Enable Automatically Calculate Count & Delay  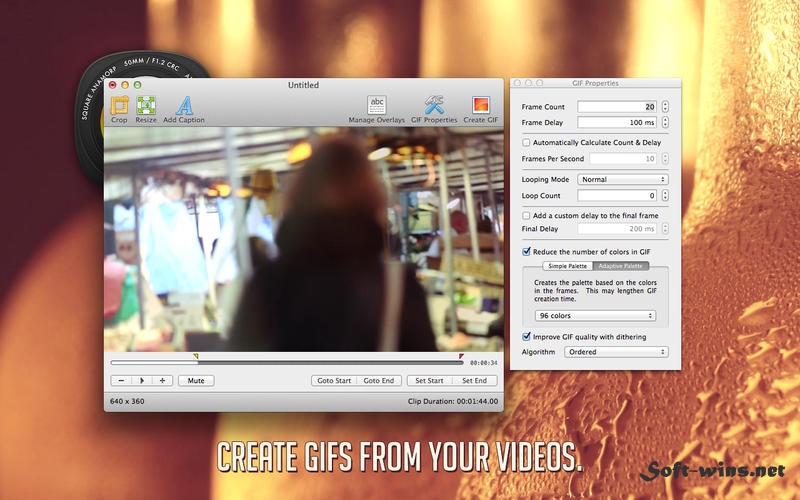point(526,142)
